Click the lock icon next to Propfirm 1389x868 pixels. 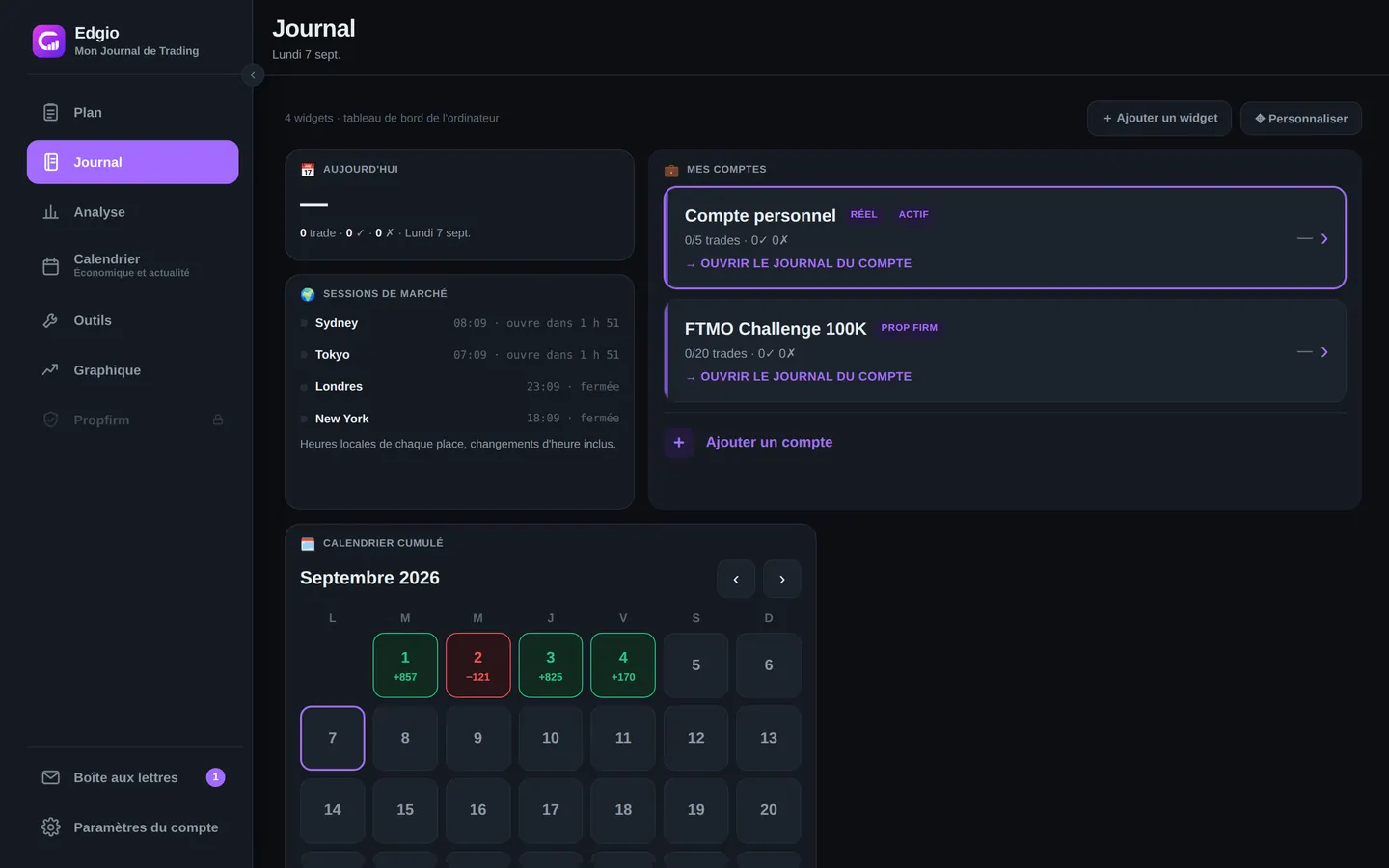pyautogui.click(x=218, y=420)
